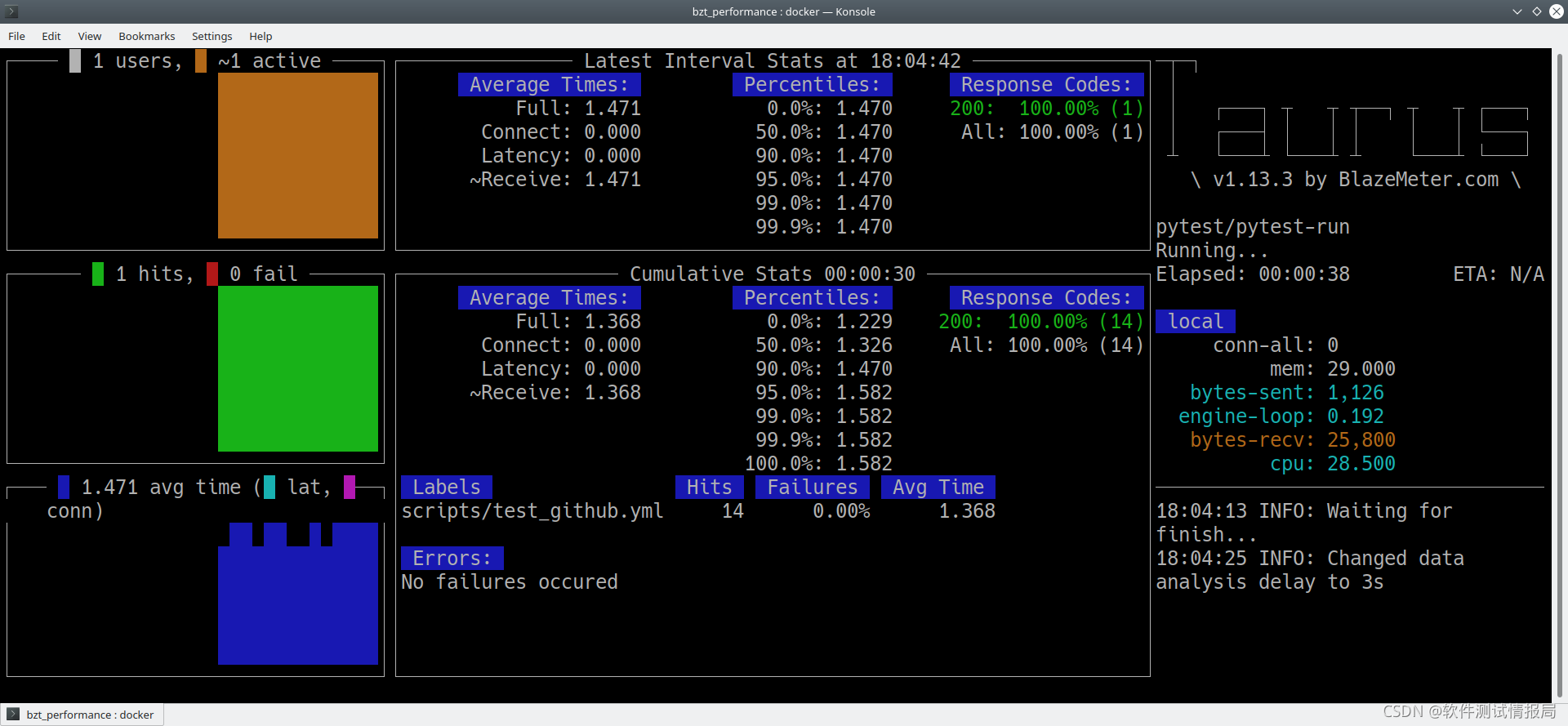Image resolution: width=1568 pixels, height=726 pixels.
Task: Click the Errors: header
Action: 452,559
